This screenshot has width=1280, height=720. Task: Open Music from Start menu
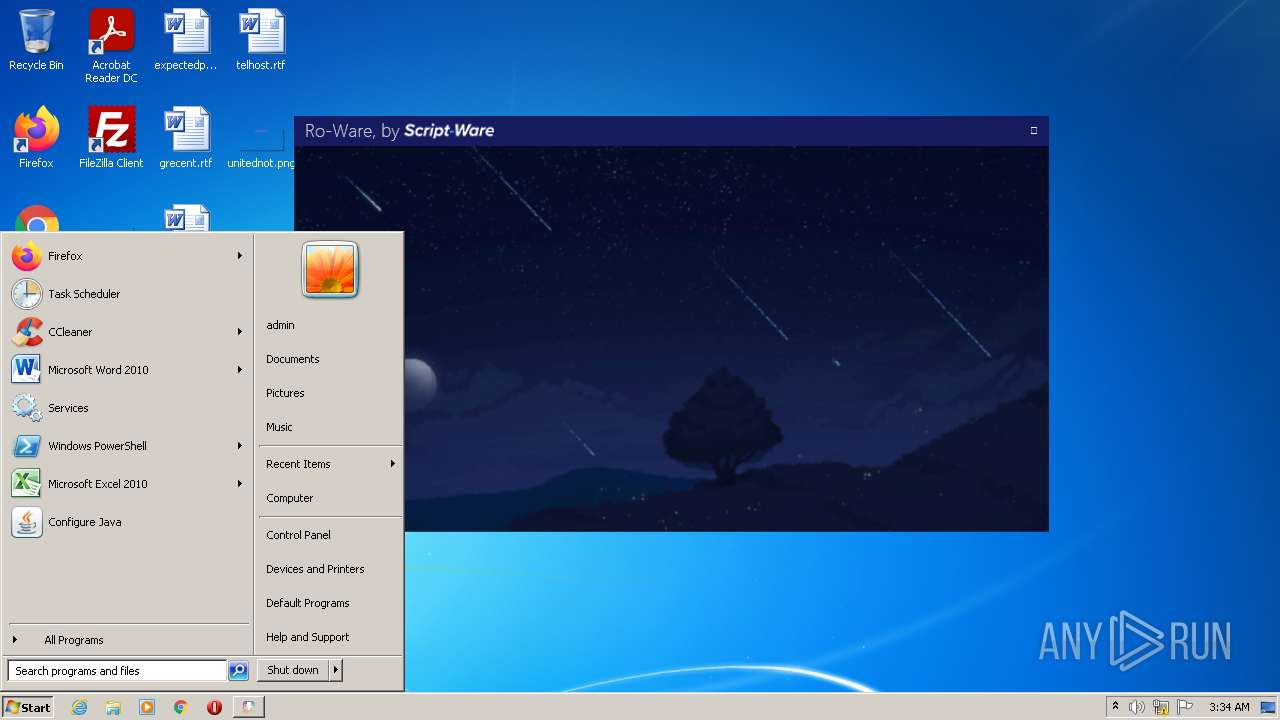[330, 427]
